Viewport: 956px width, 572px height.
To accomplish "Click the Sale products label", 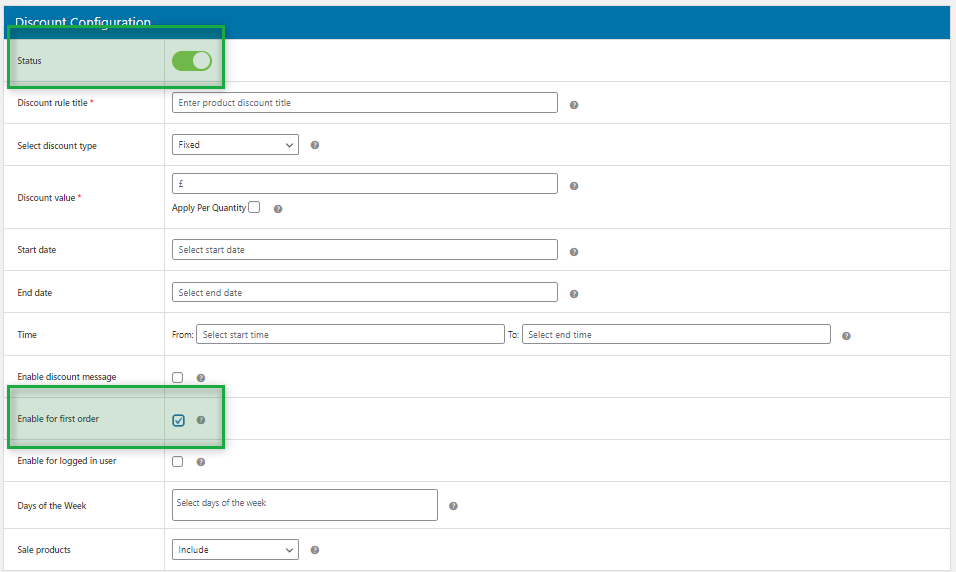I will (x=44, y=550).
